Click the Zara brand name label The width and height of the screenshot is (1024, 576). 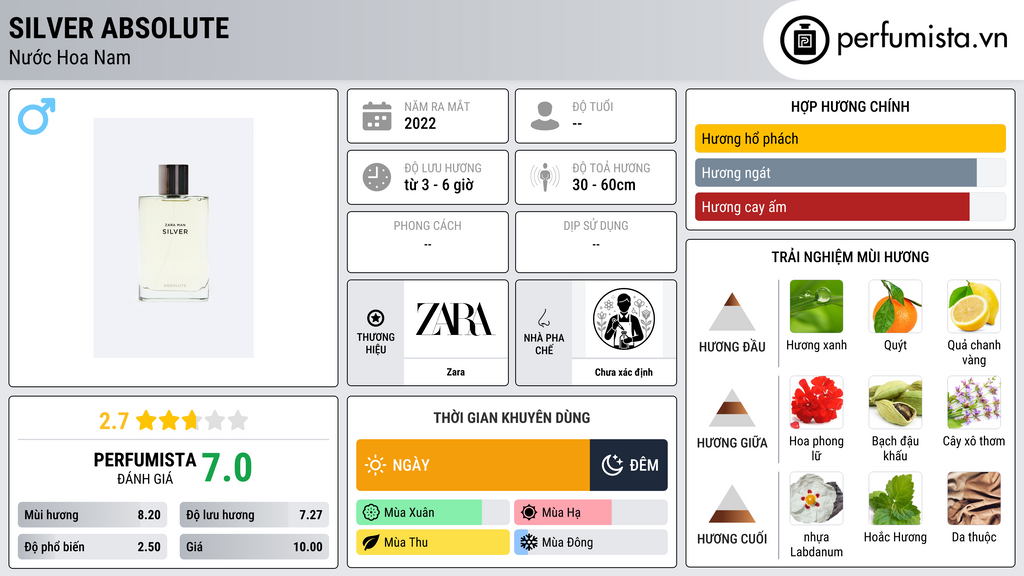tap(455, 372)
